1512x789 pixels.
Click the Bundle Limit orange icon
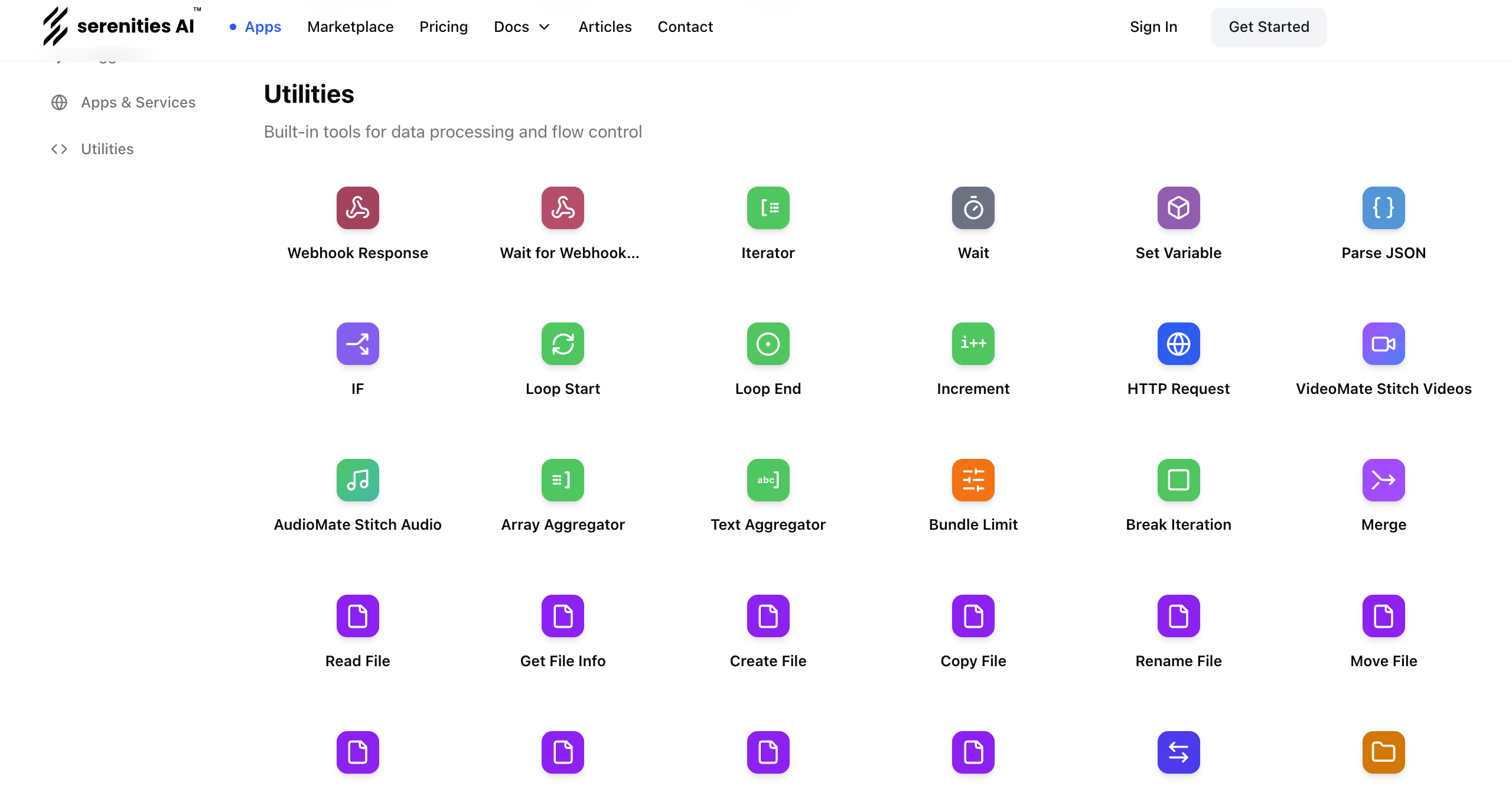pos(973,480)
